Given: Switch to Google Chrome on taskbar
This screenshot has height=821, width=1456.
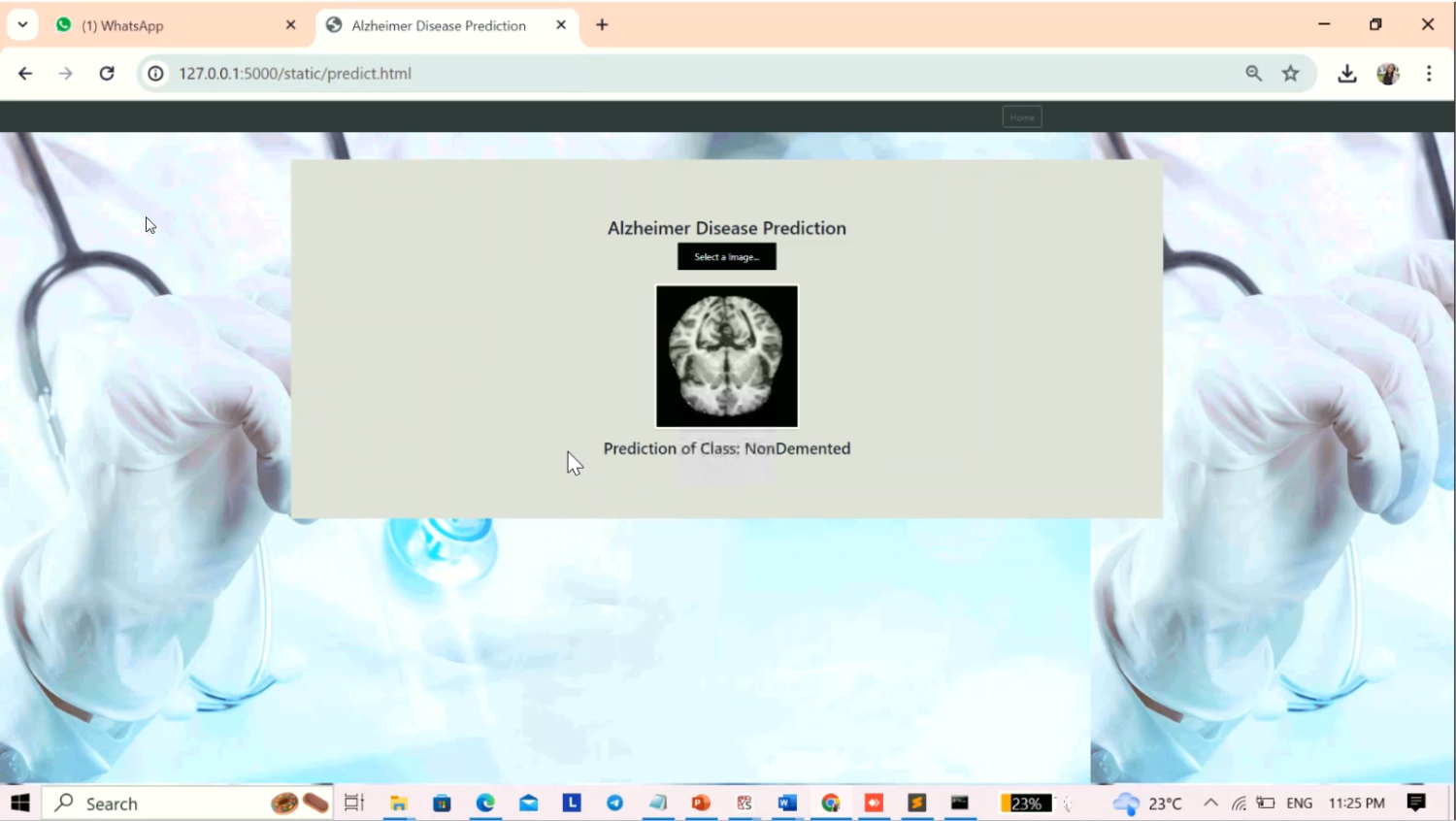Looking at the screenshot, I should tap(831, 804).
